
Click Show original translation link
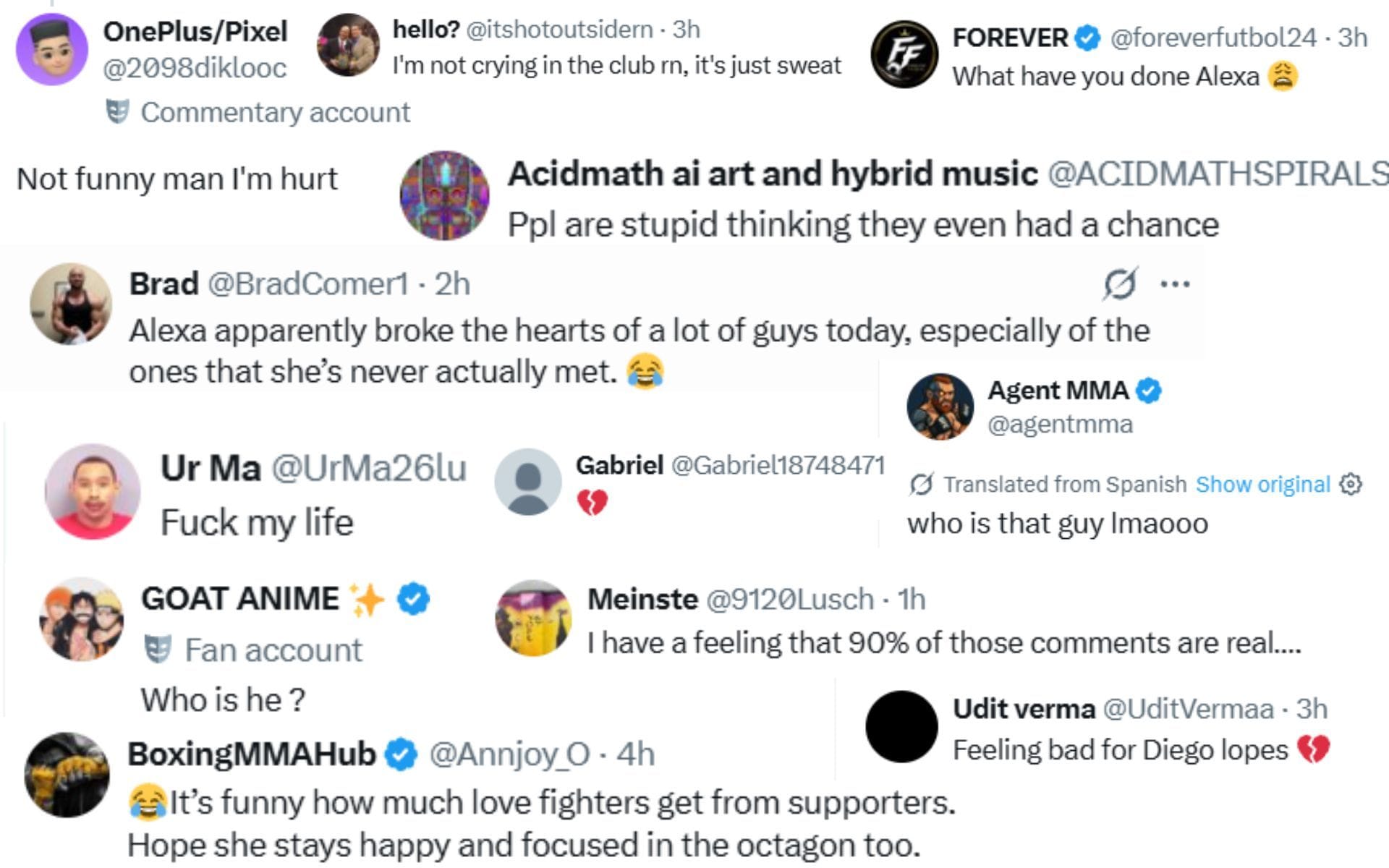click(x=1262, y=484)
